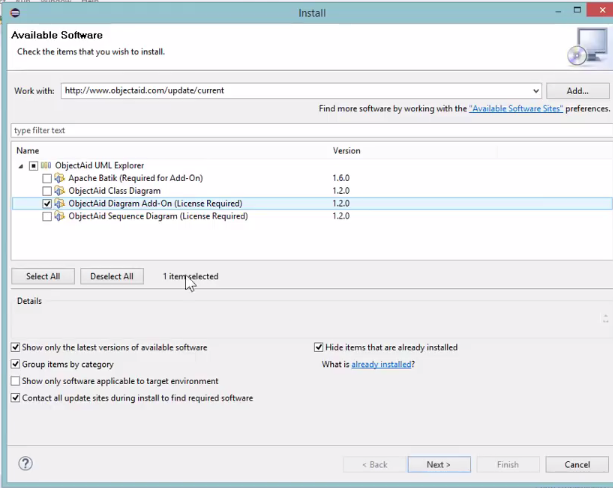Select the Apache Batik (Required for Add-On) row
613x488 pixels.
pos(312,178)
